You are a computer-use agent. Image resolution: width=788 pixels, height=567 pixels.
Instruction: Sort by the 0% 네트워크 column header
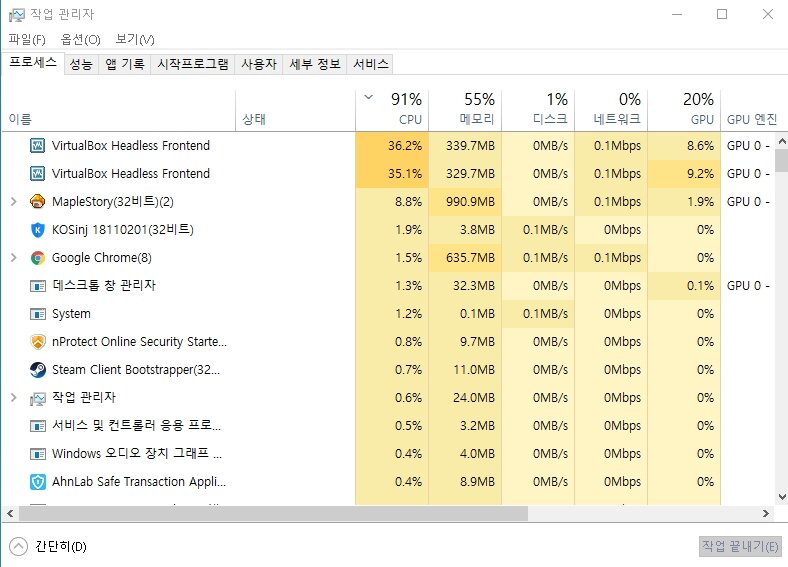click(x=611, y=111)
